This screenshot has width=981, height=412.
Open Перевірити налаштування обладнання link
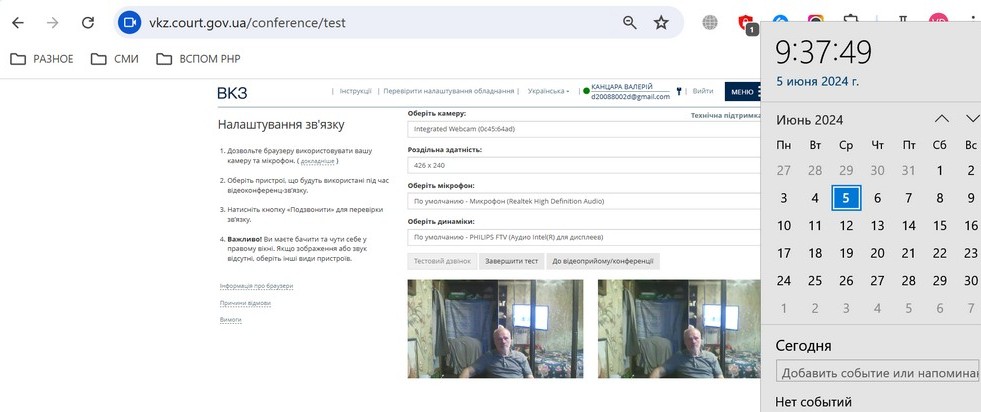(449, 91)
